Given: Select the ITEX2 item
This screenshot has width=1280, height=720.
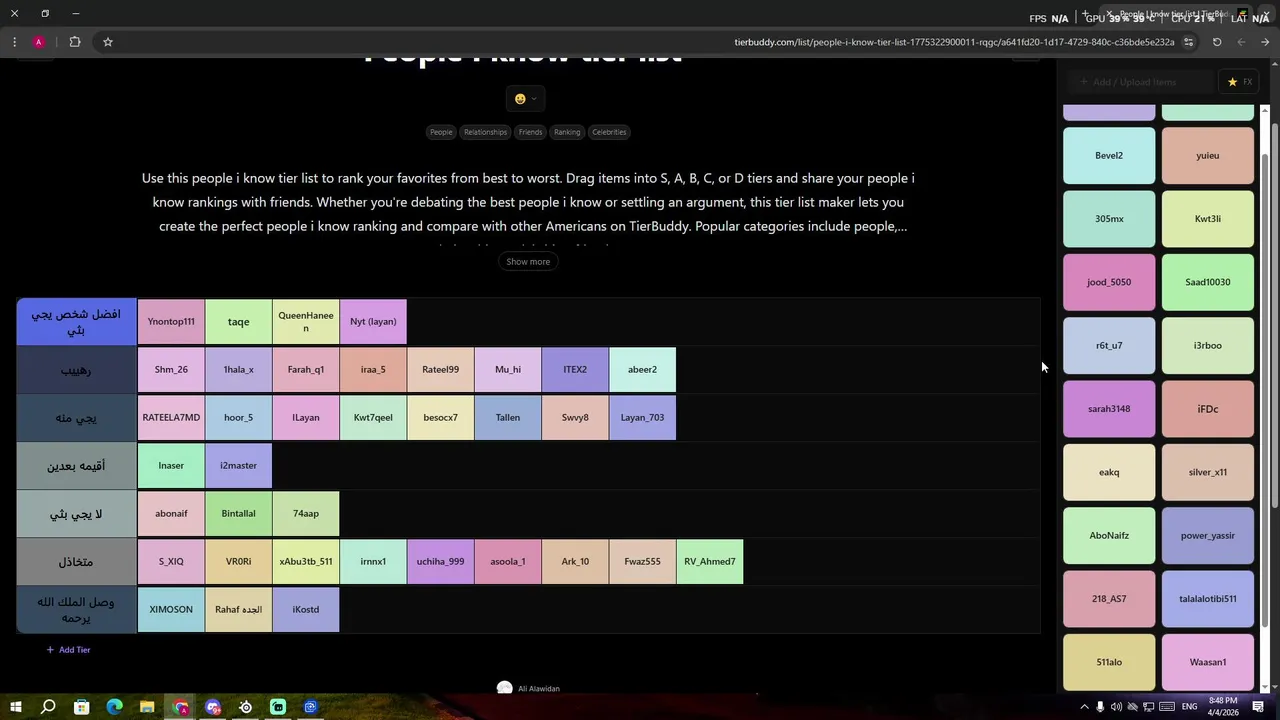Looking at the screenshot, I should coord(575,370).
